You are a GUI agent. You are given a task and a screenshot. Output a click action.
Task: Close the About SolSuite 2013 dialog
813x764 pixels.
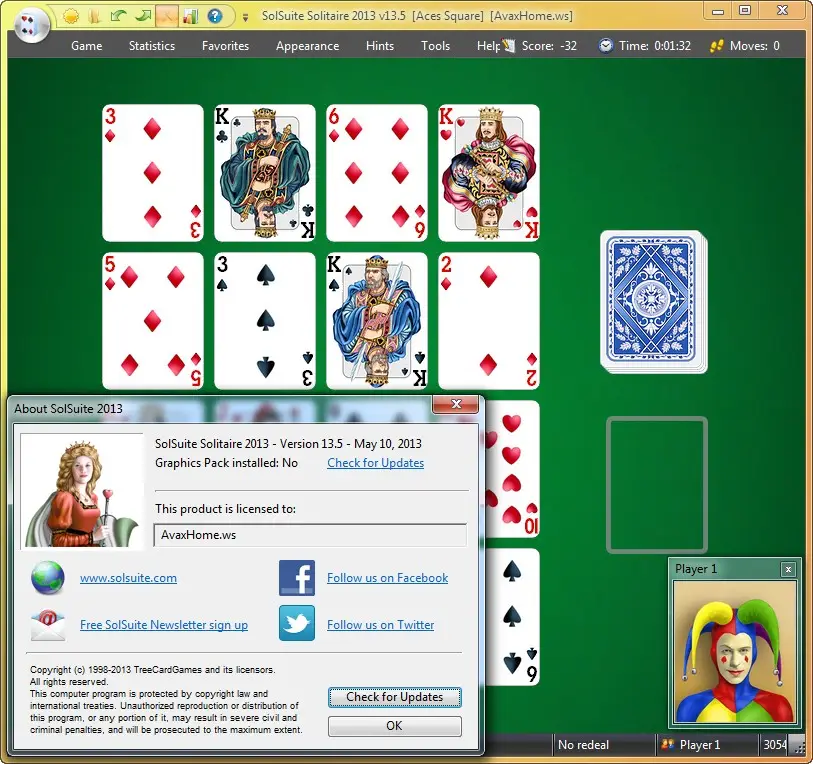pos(456,404)
